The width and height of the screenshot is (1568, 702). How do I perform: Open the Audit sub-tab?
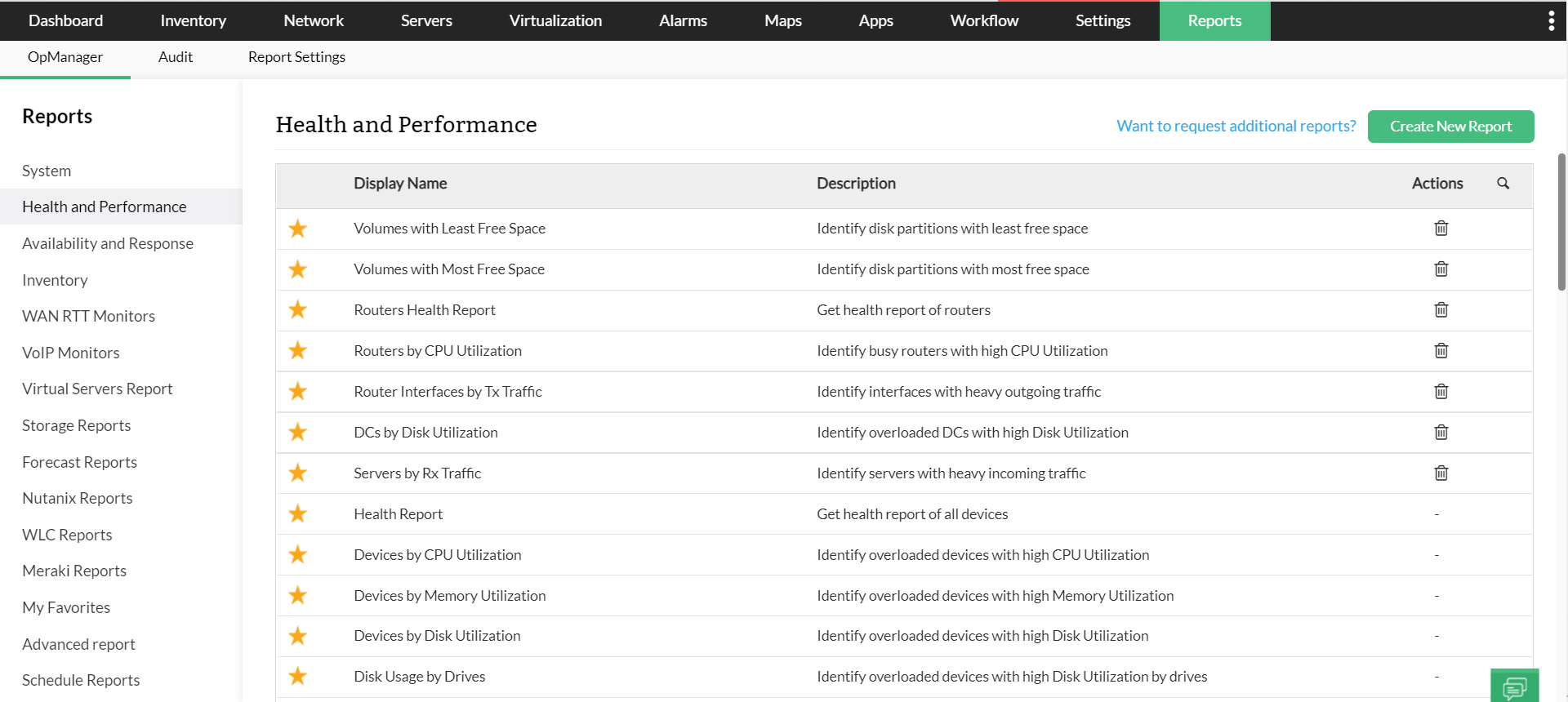[x=176, y=57]
